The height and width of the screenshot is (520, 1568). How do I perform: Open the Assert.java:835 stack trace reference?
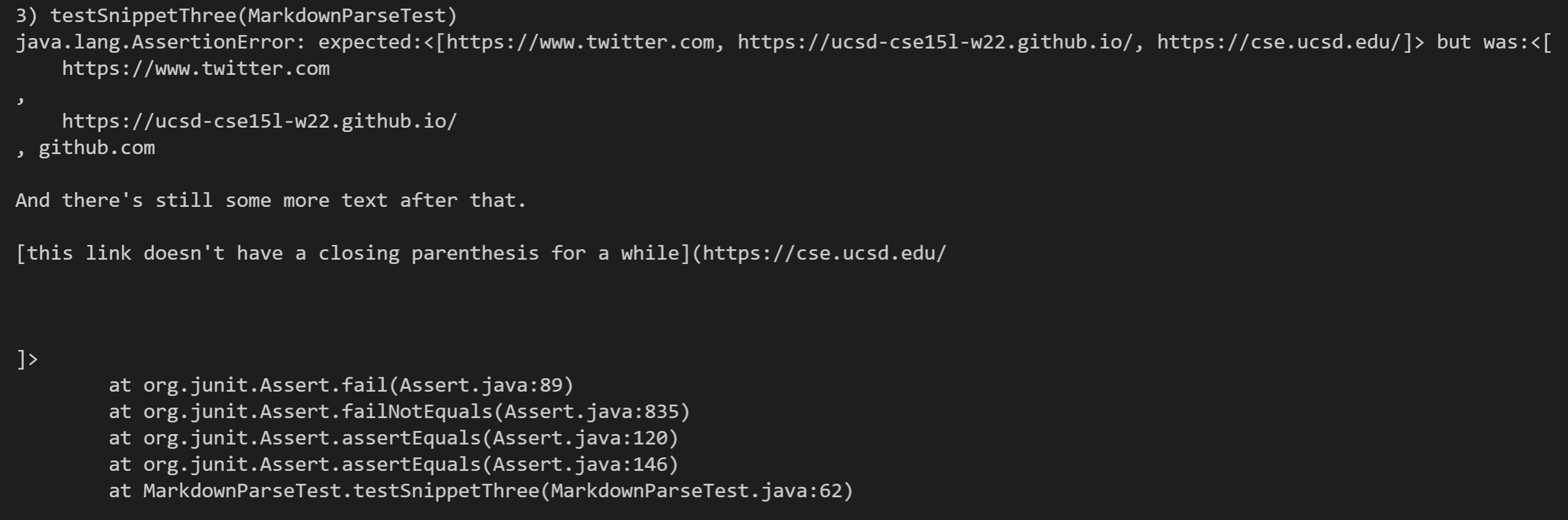click(x=592, y=412)
